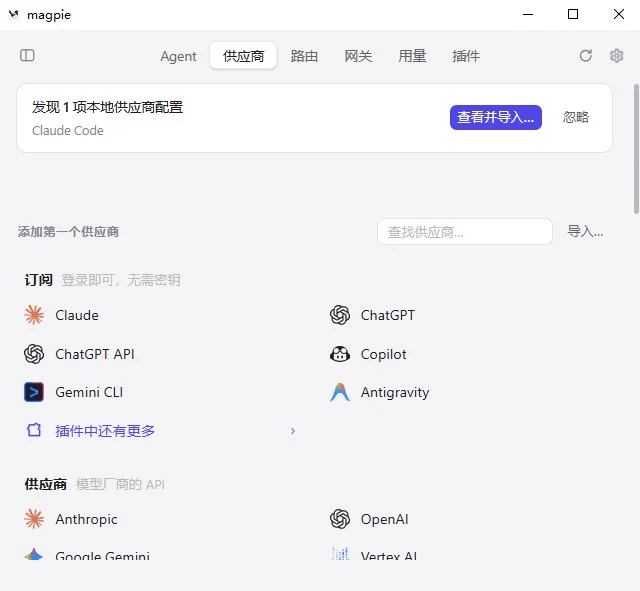Screen dimensions: 640x591
Task: Click the 供应商 section heading above Anthropic
Action: tap(45, 484)
